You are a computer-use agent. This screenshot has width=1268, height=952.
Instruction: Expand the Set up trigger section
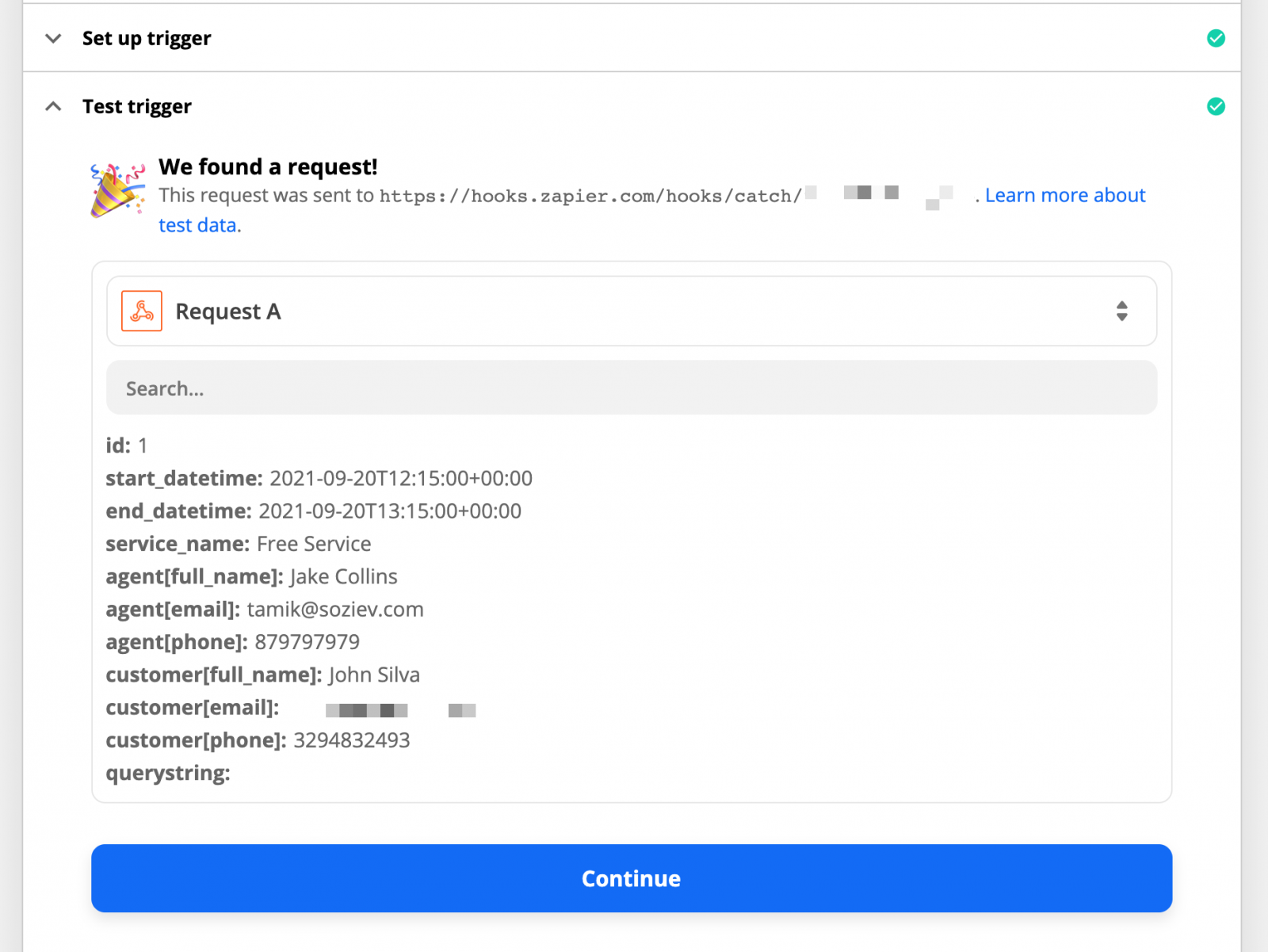(52, 38)
